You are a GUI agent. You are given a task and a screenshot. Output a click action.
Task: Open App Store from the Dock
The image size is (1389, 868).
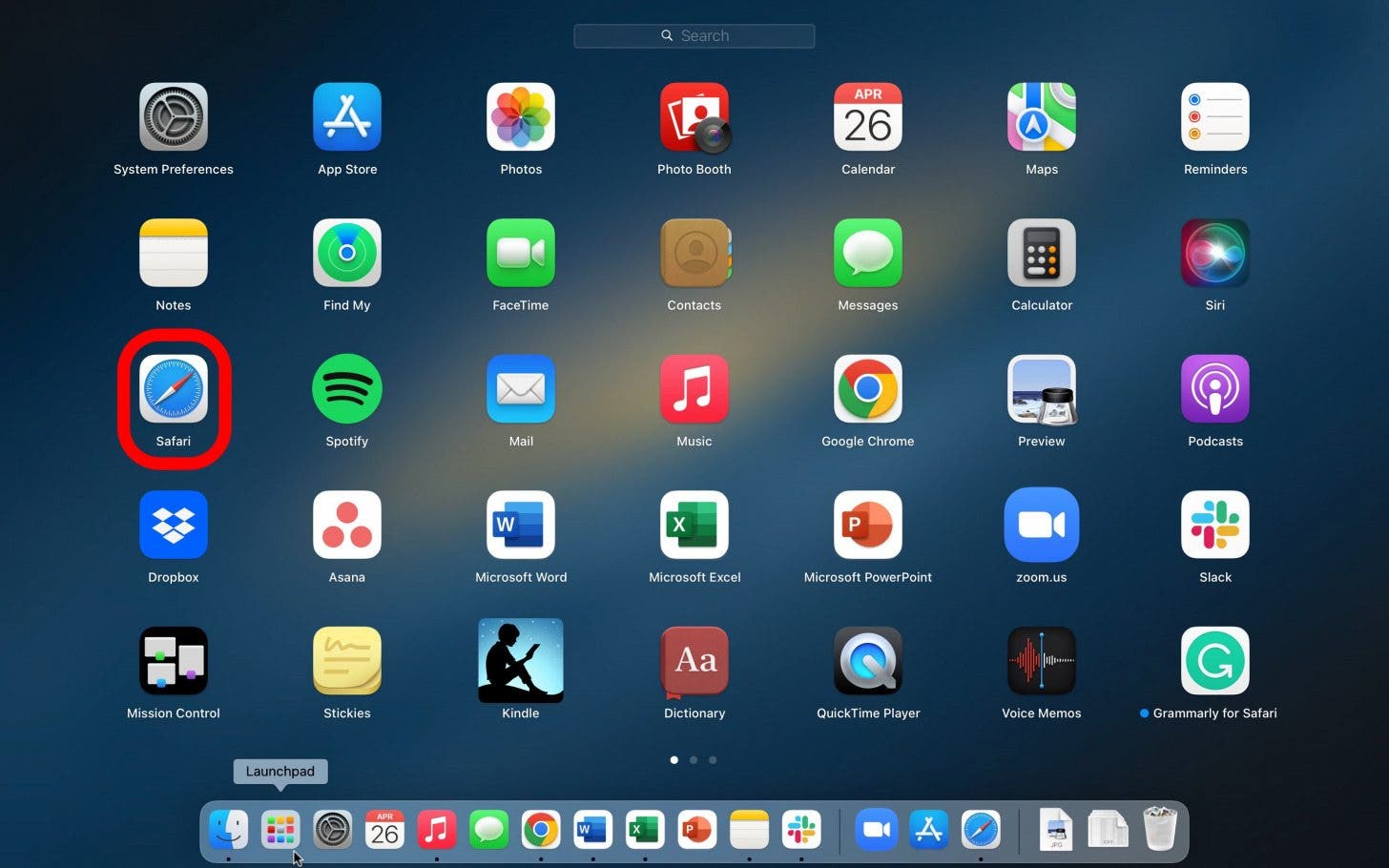pos(928,830)
